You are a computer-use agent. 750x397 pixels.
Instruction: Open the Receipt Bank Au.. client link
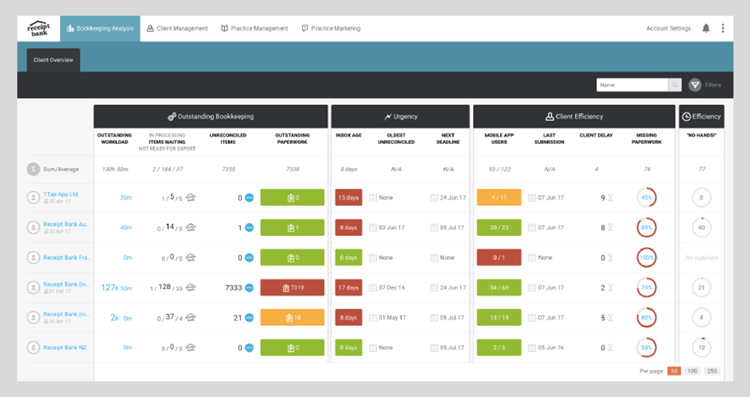pyautogui.click(x=66, y=224)
